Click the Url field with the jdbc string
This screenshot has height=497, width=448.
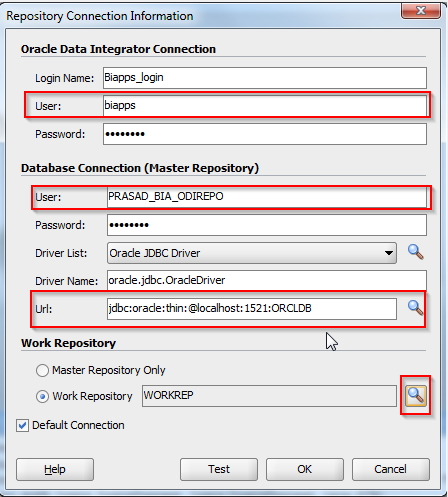(x=252, y=309)
